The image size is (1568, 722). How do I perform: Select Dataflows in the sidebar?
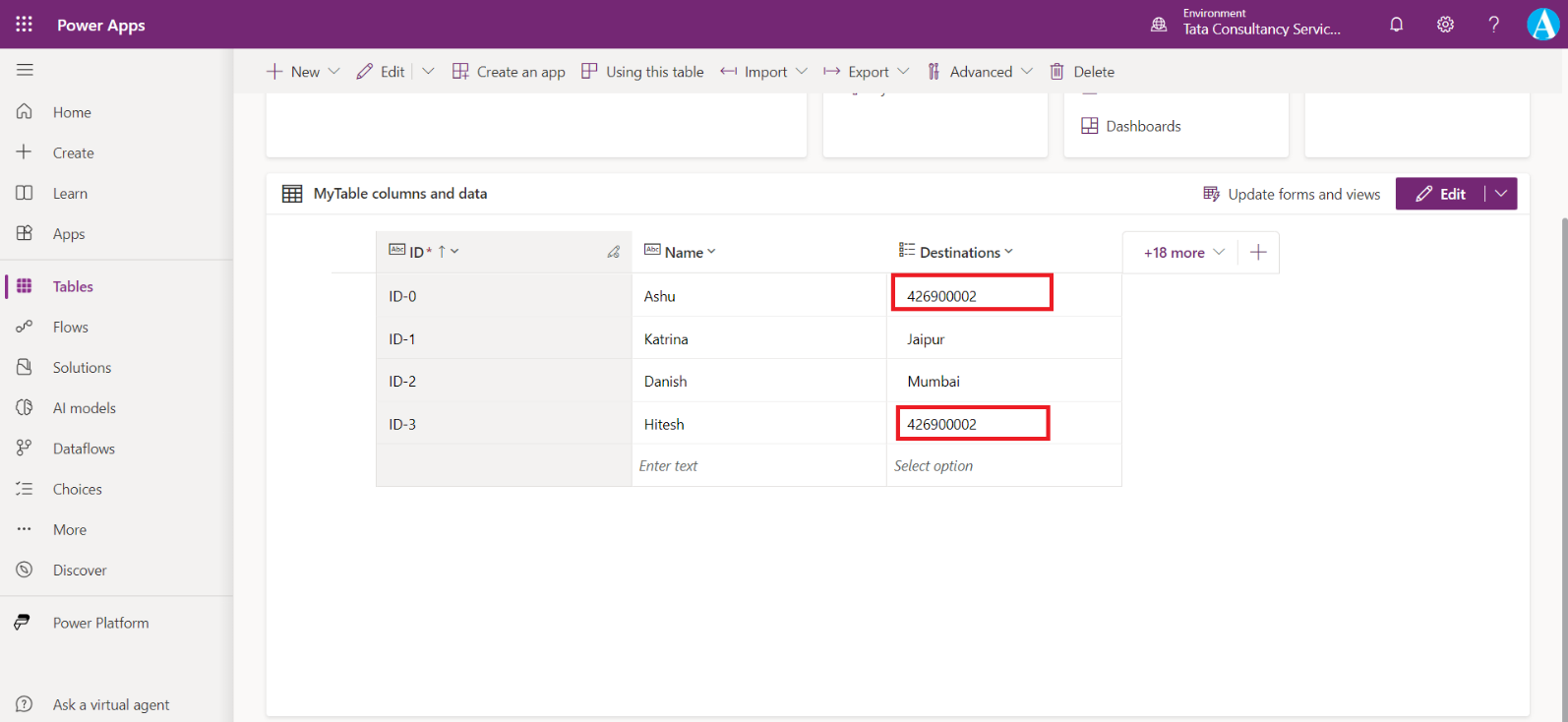pos(84,449)
